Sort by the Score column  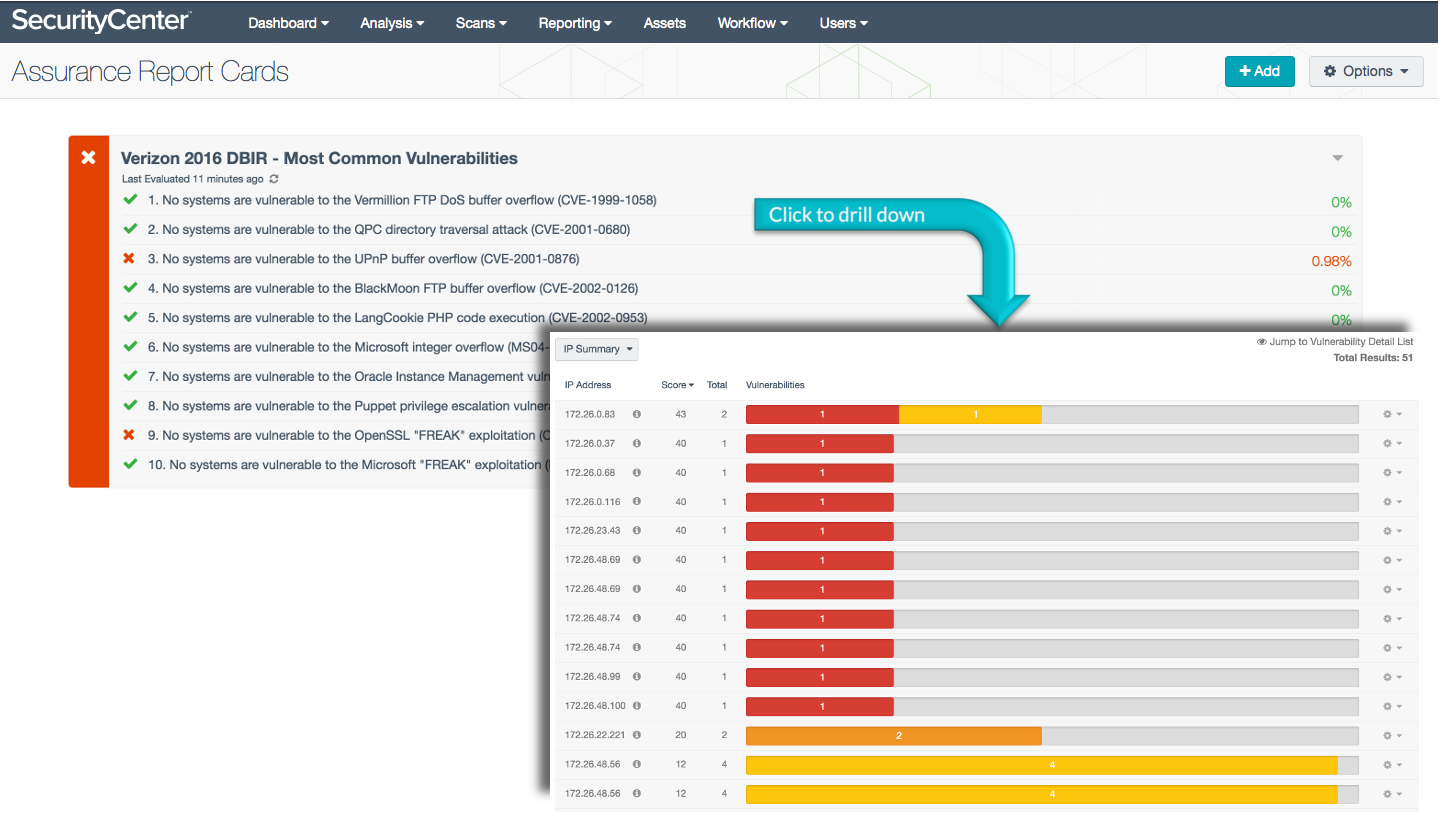click(677, 385)
